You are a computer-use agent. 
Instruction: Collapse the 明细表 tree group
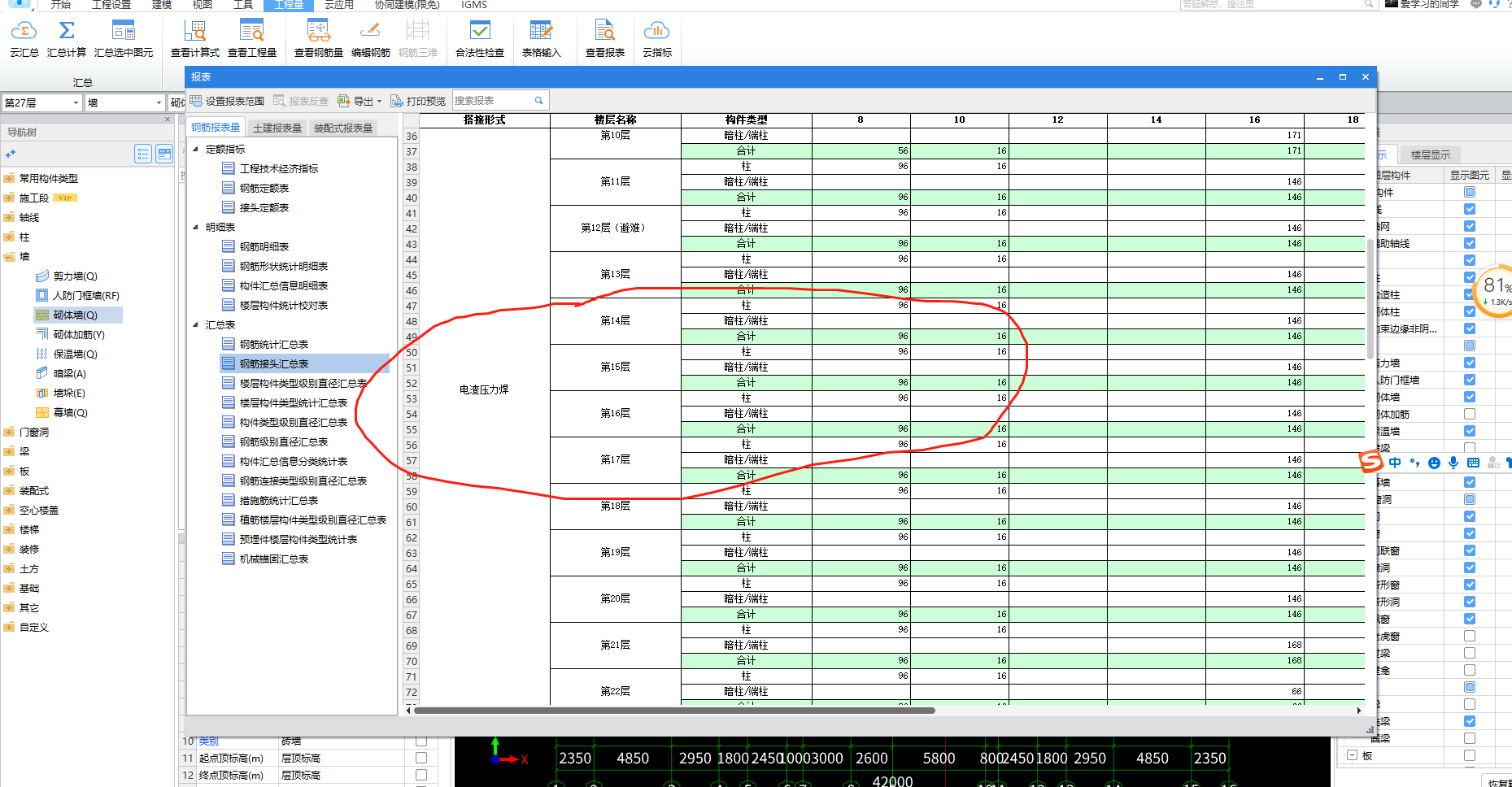click(196, 227)
